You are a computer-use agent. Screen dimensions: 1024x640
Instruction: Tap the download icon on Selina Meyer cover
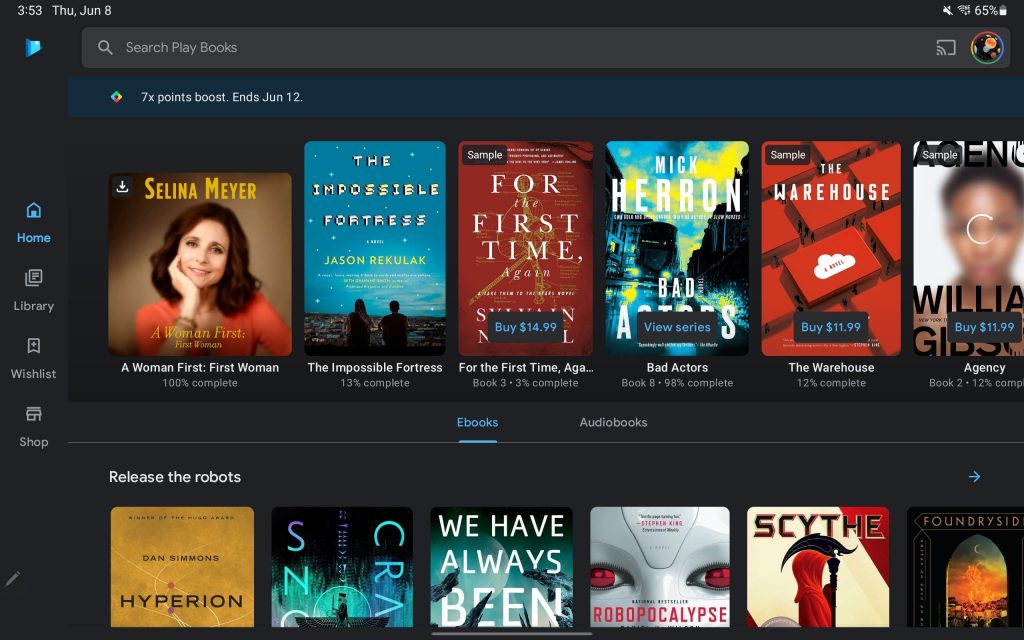pos(122,186)
